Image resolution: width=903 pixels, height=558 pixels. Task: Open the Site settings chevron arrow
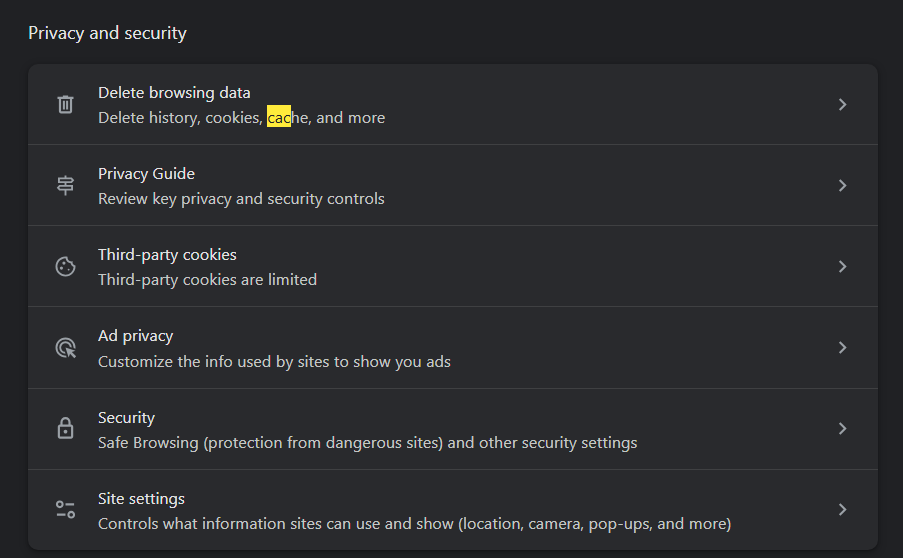842,510
